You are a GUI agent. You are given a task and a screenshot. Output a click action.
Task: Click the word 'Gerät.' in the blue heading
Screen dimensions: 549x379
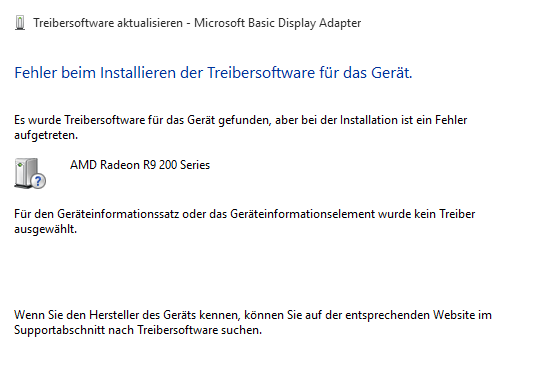(x=392, y=73)
